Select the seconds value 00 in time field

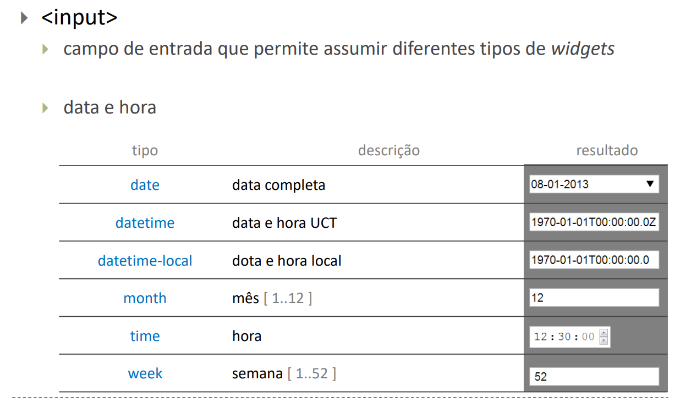(x=587, y=337)
